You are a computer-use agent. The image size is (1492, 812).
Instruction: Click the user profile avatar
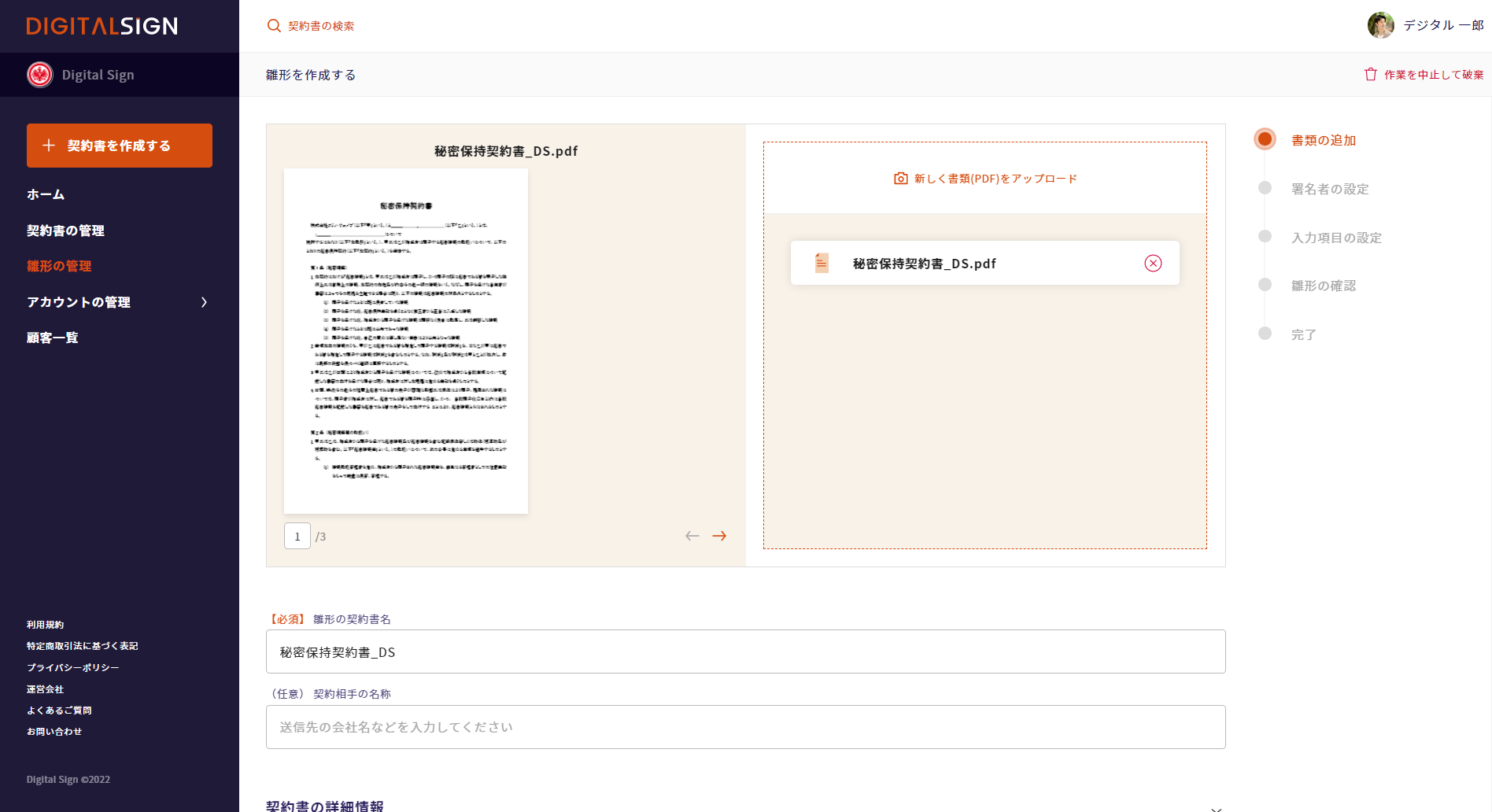[1380, 25]
